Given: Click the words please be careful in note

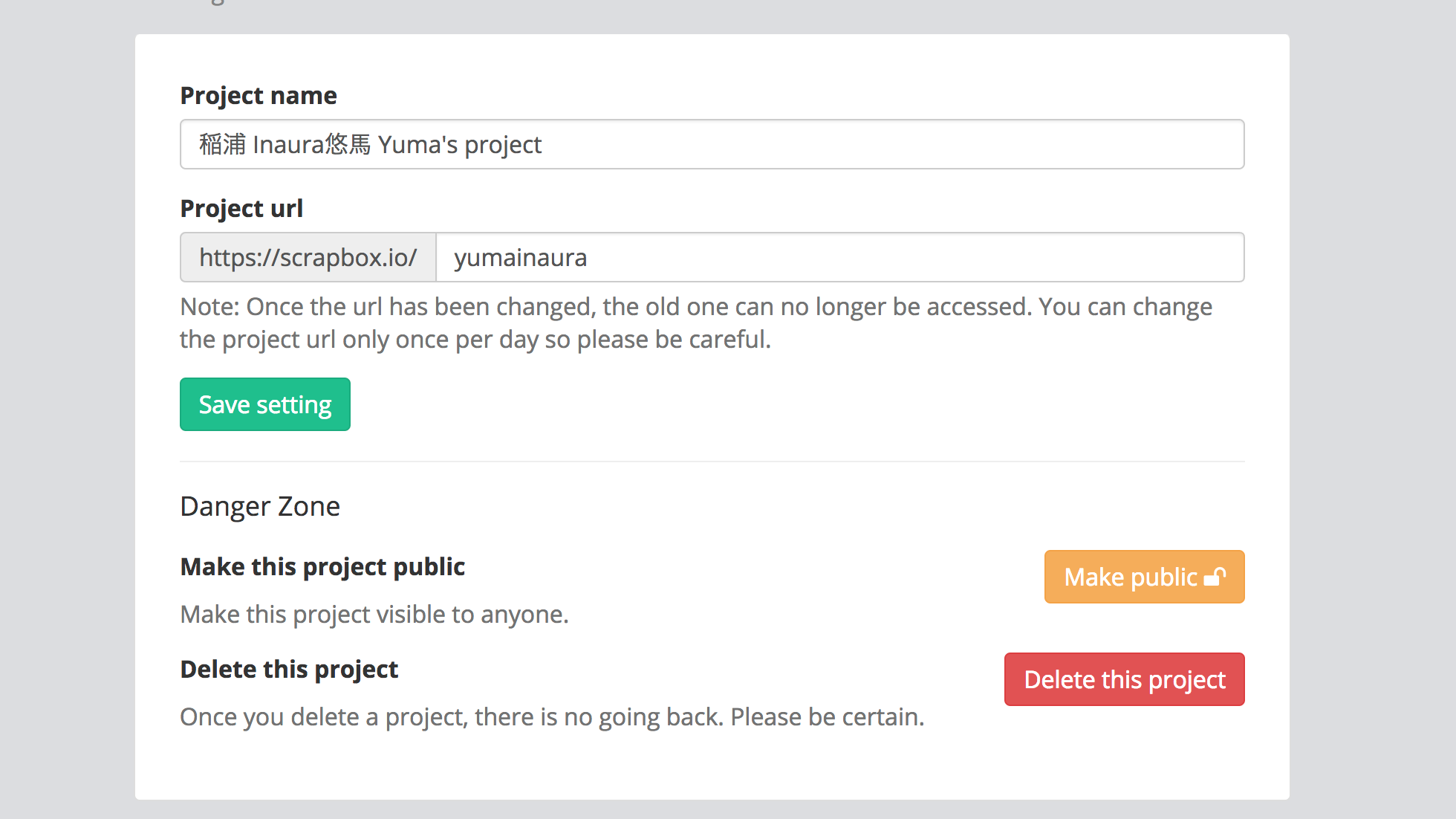Looking at the screenshot, I should (673, 339).
